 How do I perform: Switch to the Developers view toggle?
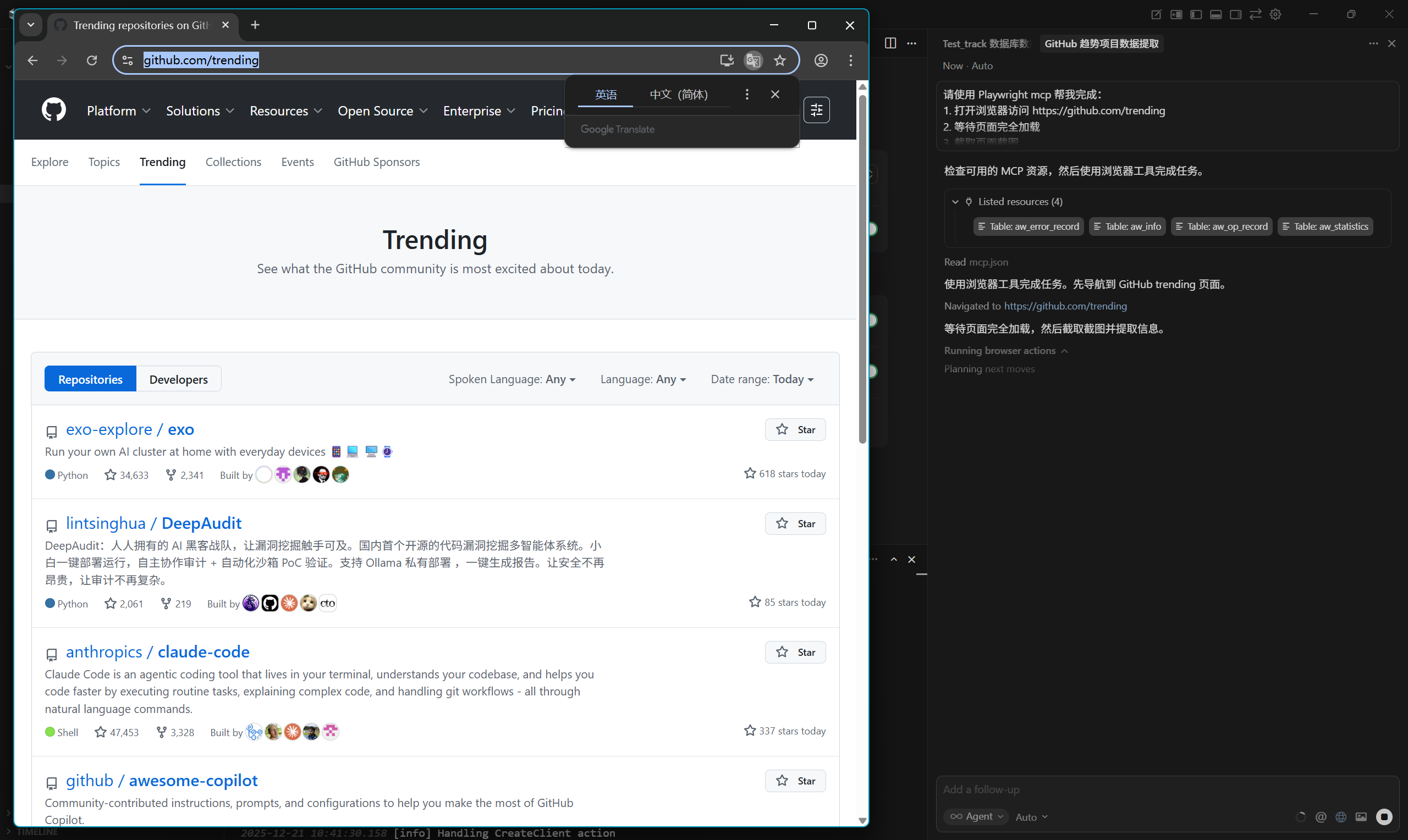tap(178, 379)
